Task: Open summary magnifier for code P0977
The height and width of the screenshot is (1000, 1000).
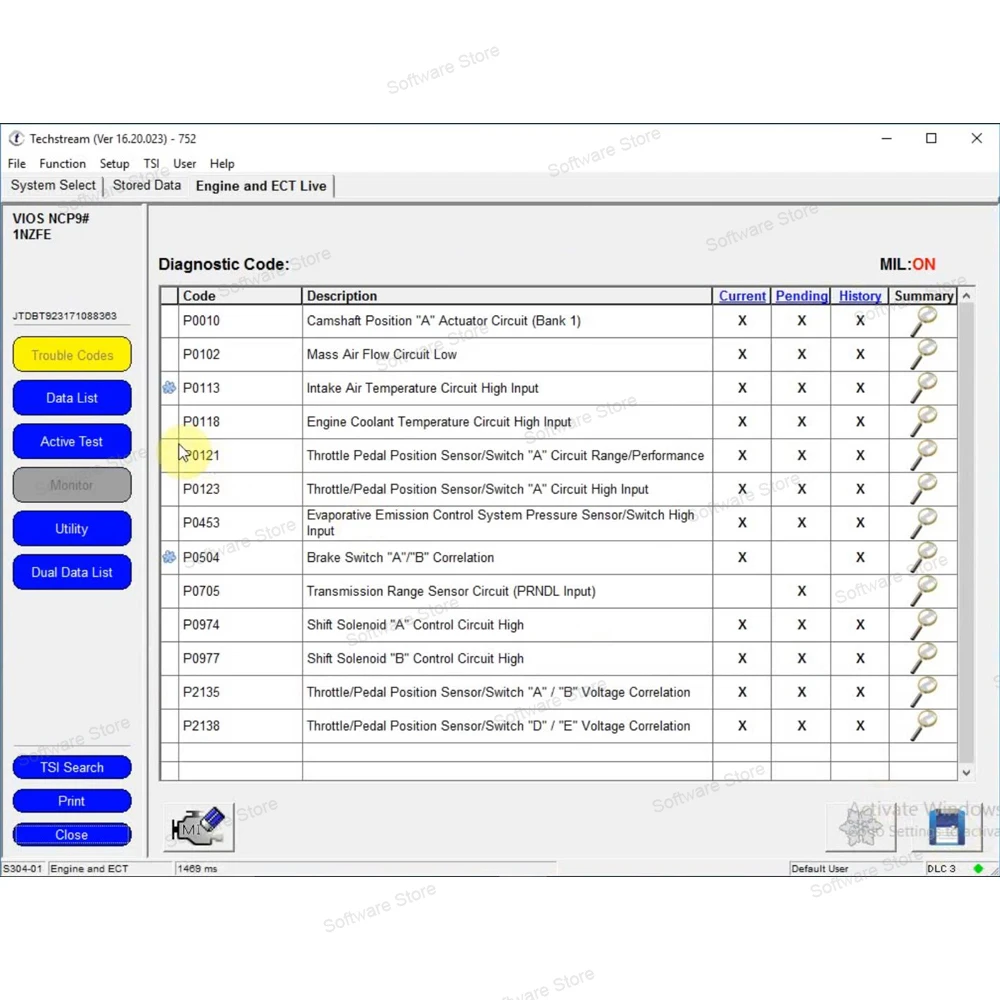Action: (923, 659)
